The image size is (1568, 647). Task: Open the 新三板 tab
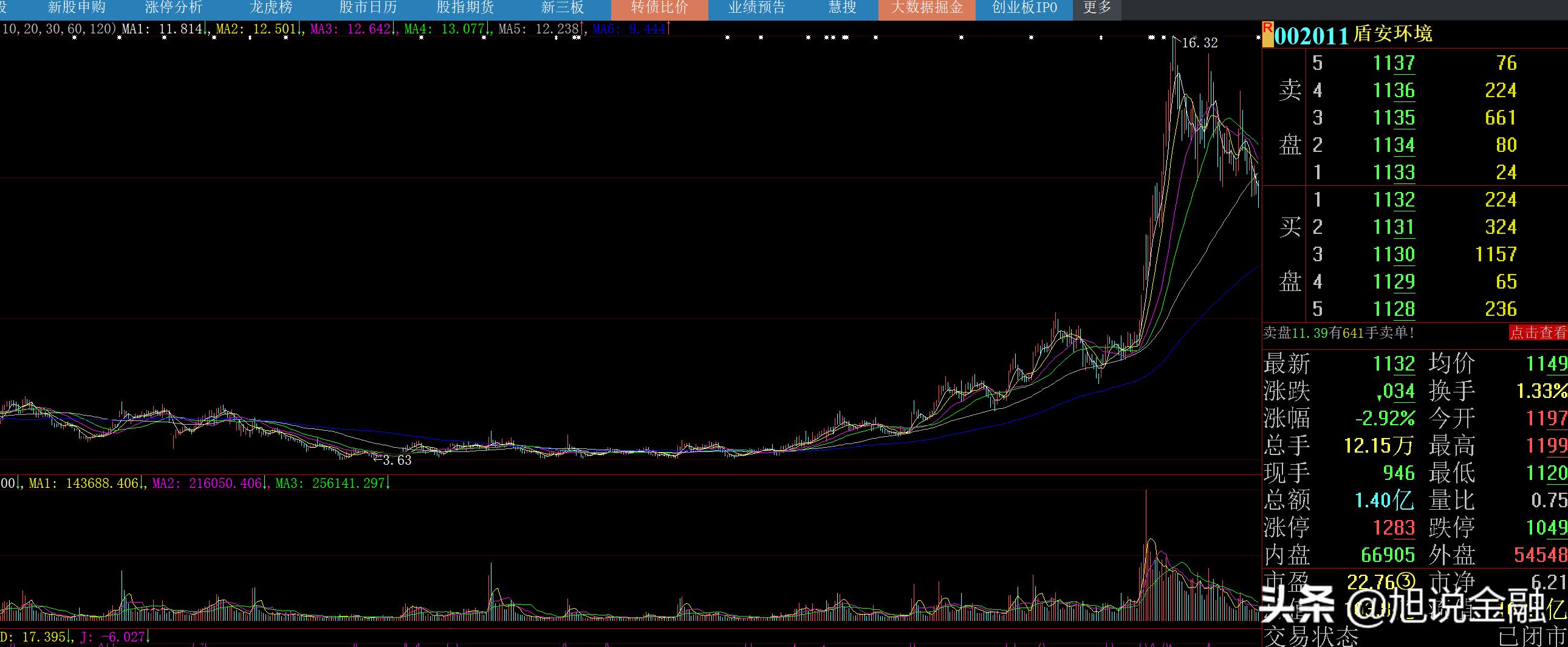coord(563,8)
